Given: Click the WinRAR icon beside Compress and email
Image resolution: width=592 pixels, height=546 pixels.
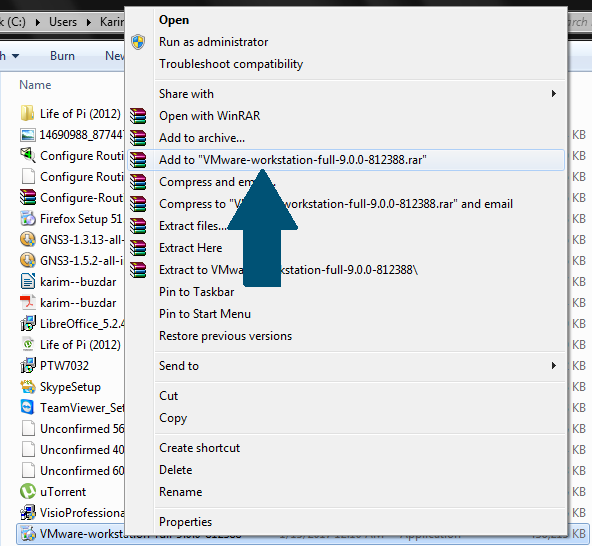Looking at the screenshot, I should click(138, 182).
